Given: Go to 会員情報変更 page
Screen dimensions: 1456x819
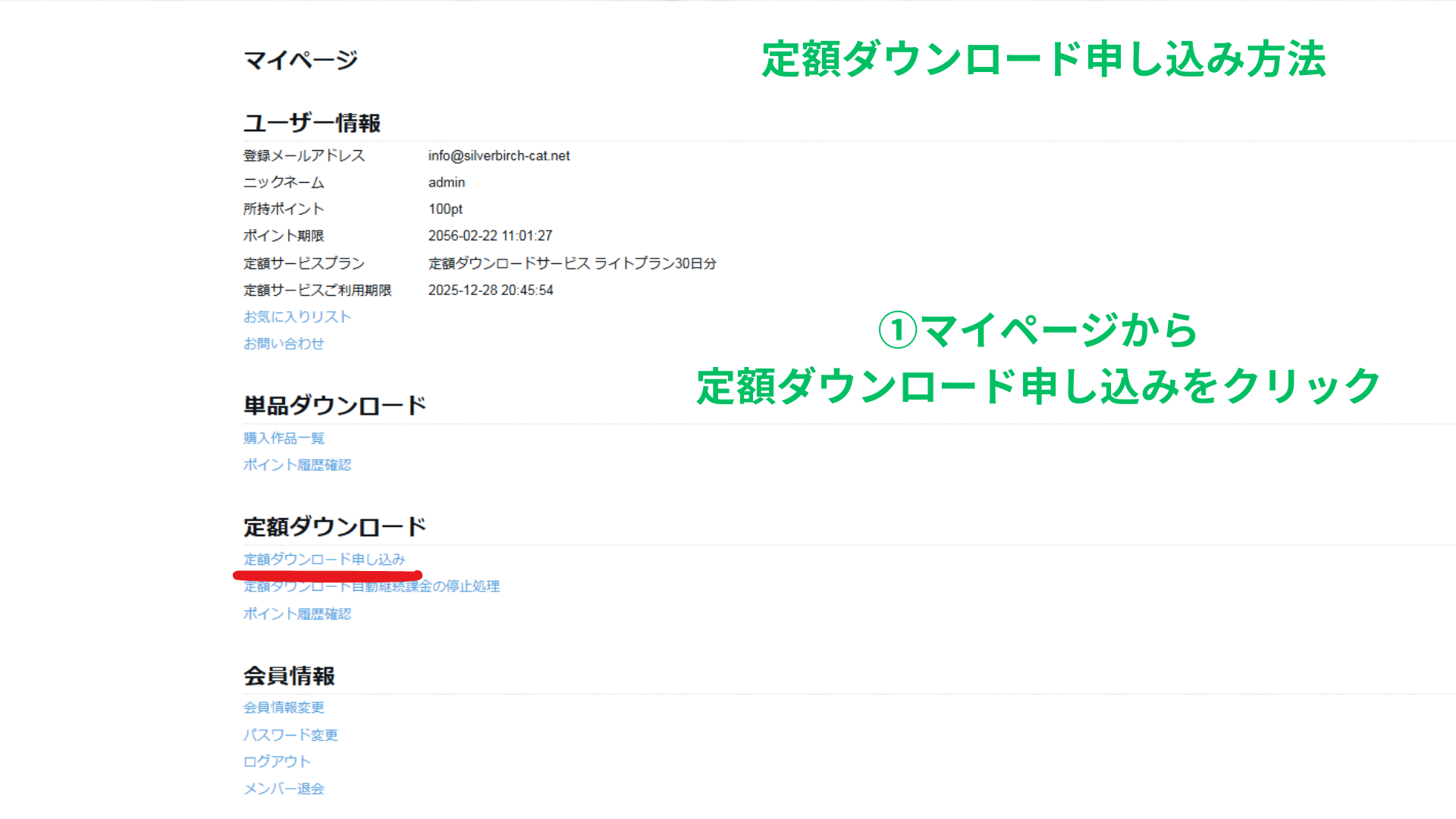Looking at the screenshot, I should [283, 708].
